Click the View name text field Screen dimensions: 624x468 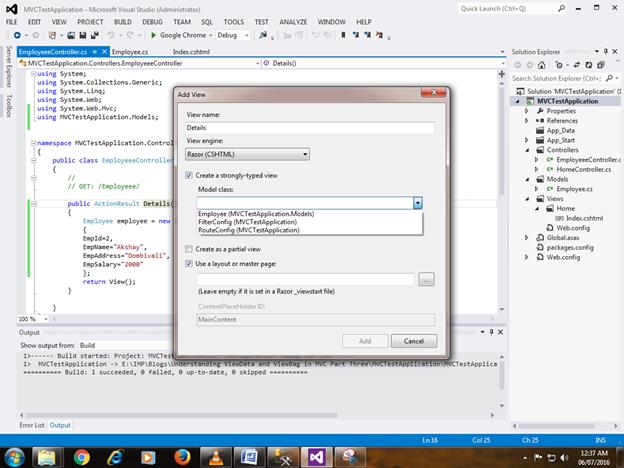click(x=310, y=128)
